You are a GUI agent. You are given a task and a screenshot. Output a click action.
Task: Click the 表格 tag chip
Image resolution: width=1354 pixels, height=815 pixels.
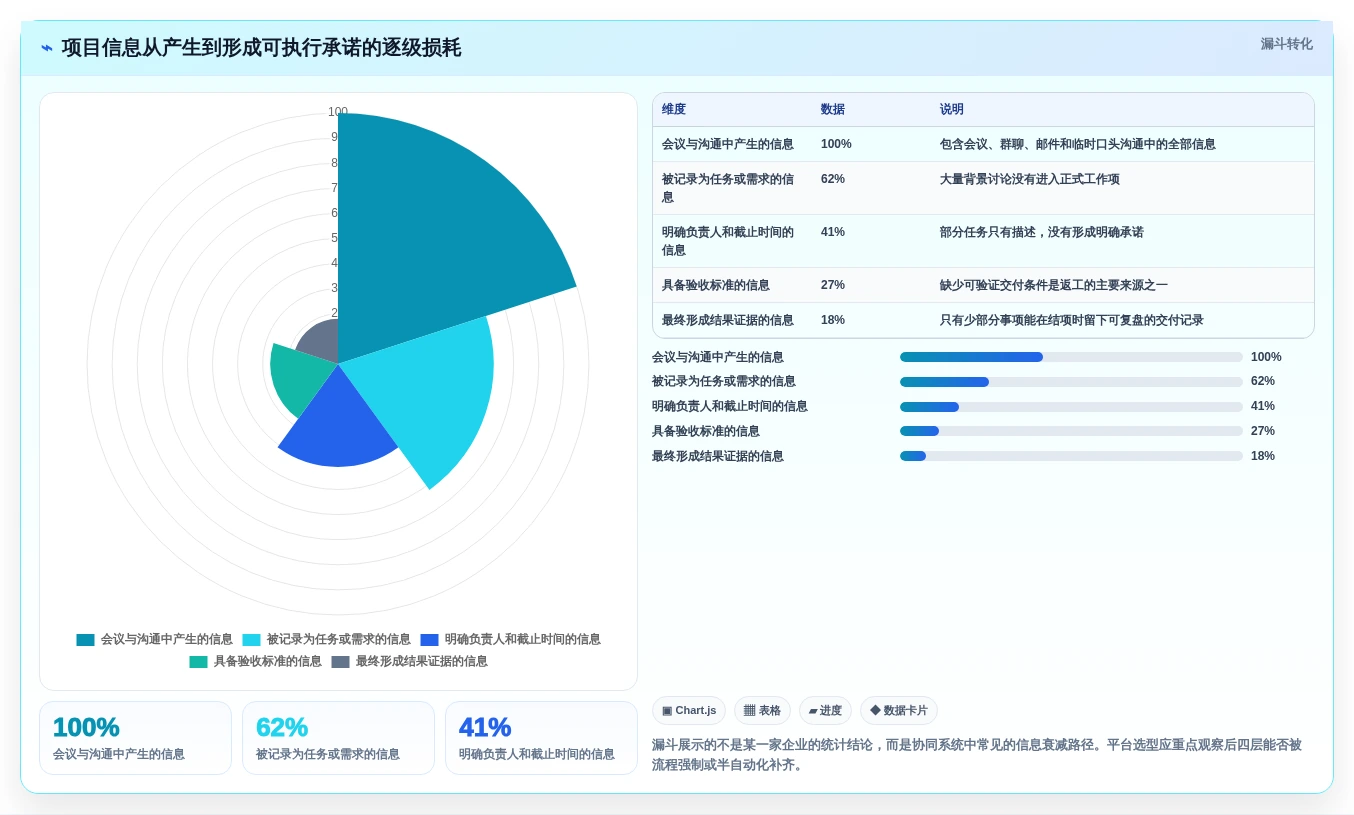(x=762, y=711)
